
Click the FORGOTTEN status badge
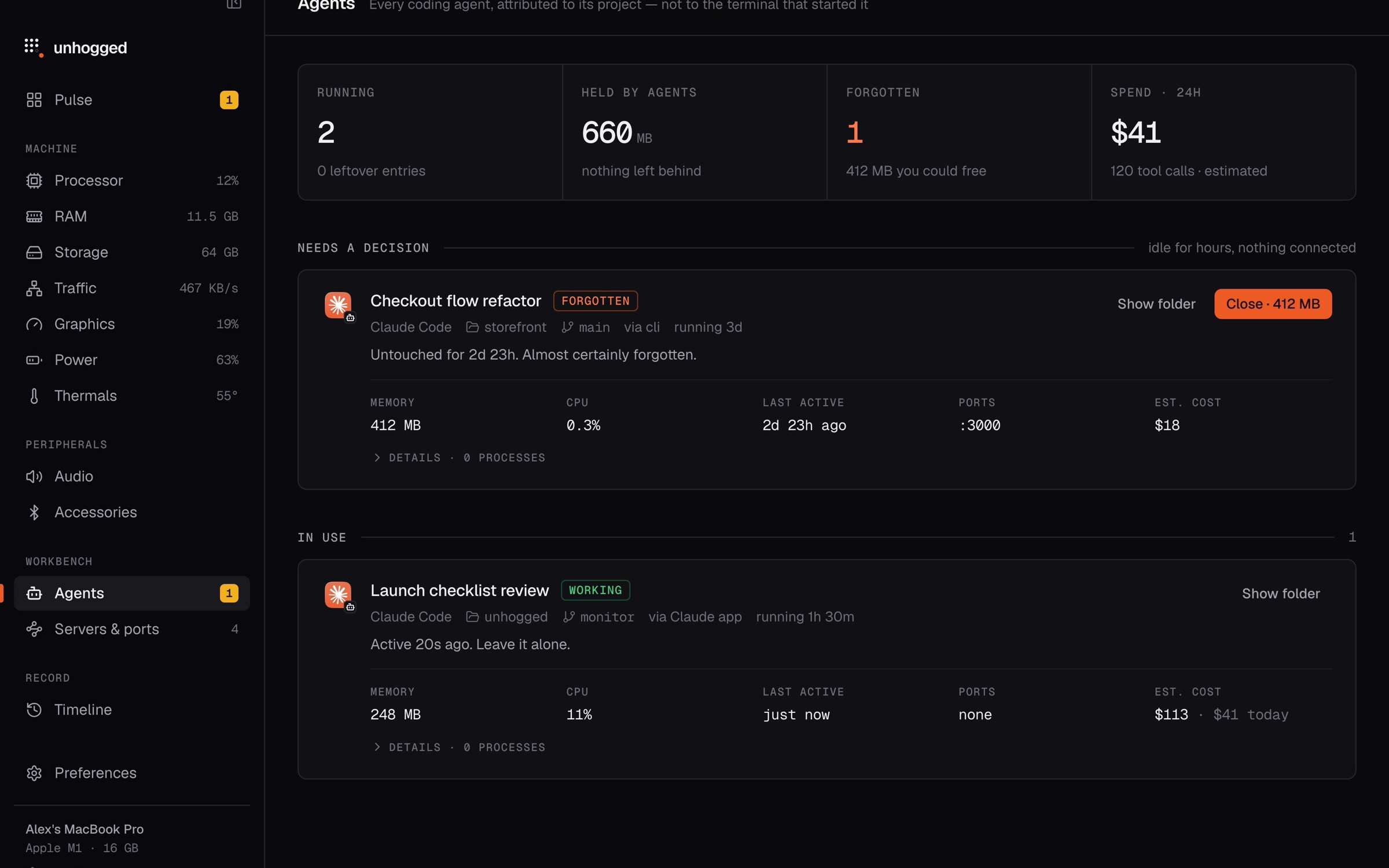[596, 301]
